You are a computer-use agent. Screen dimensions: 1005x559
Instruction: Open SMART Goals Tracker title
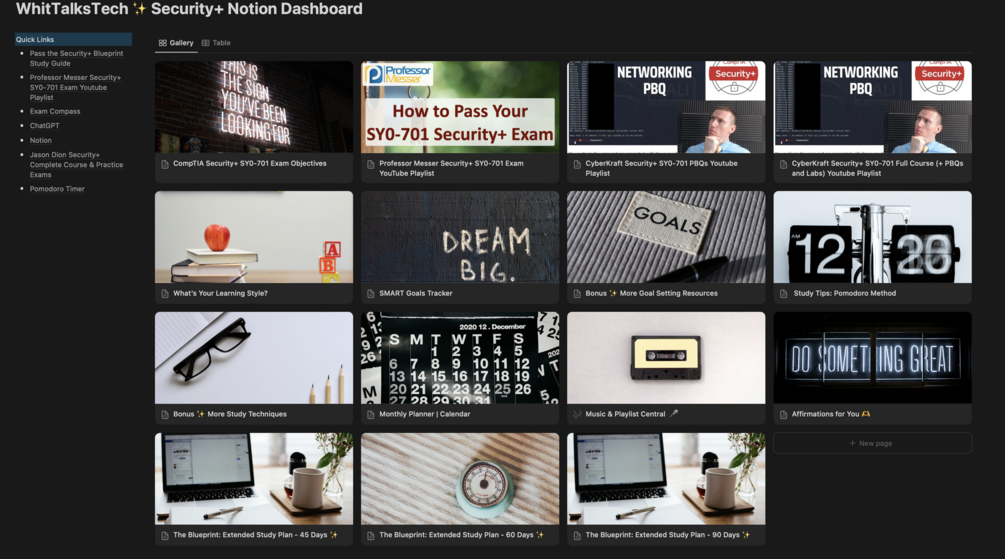point(415,293)
